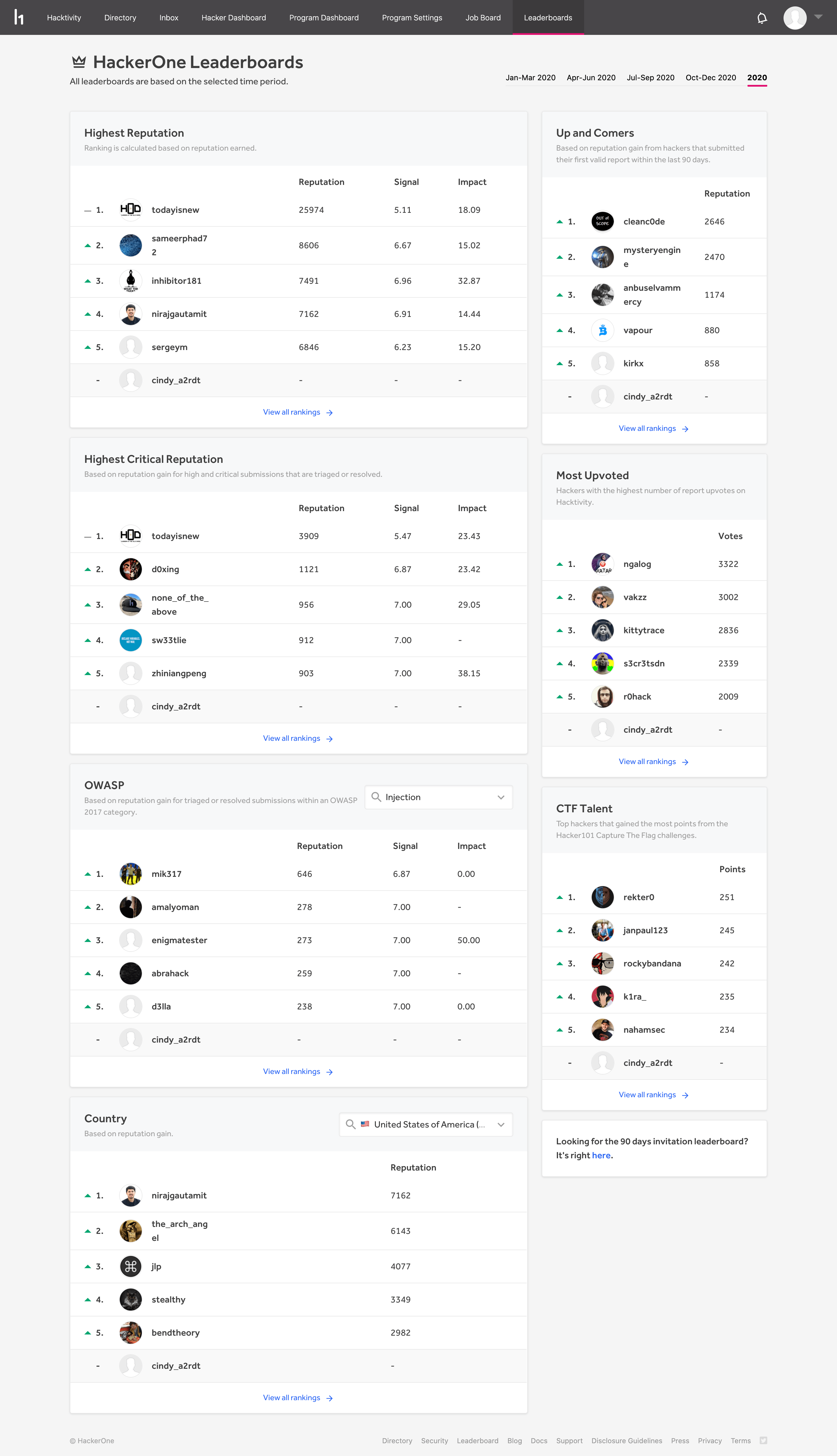The width and height of the screenshot is (837, 1456).
Task: Click the crown icon beside the page title
Action: (79, 61)
